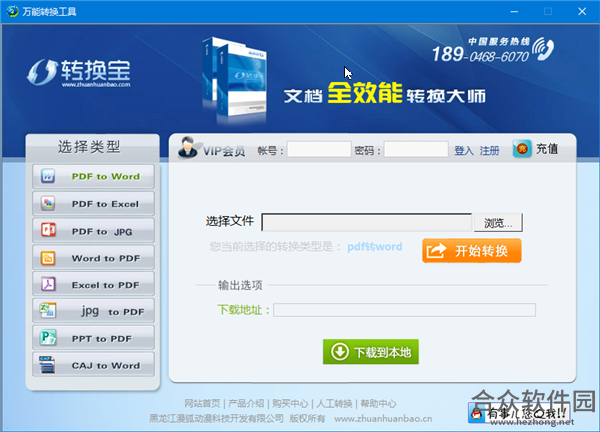Click the 有事儿您Q我 chat button
600x432 pixels.
click(x=518, y=413)
